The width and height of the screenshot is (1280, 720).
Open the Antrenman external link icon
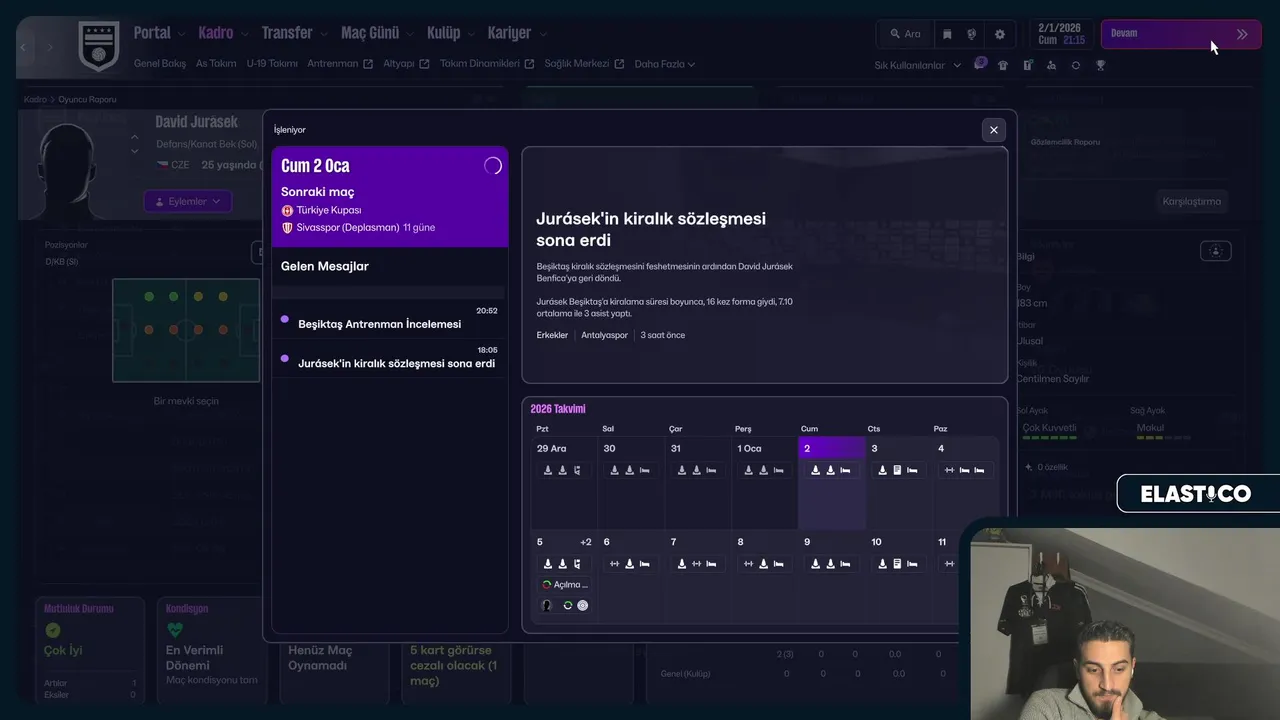[368, 64]
